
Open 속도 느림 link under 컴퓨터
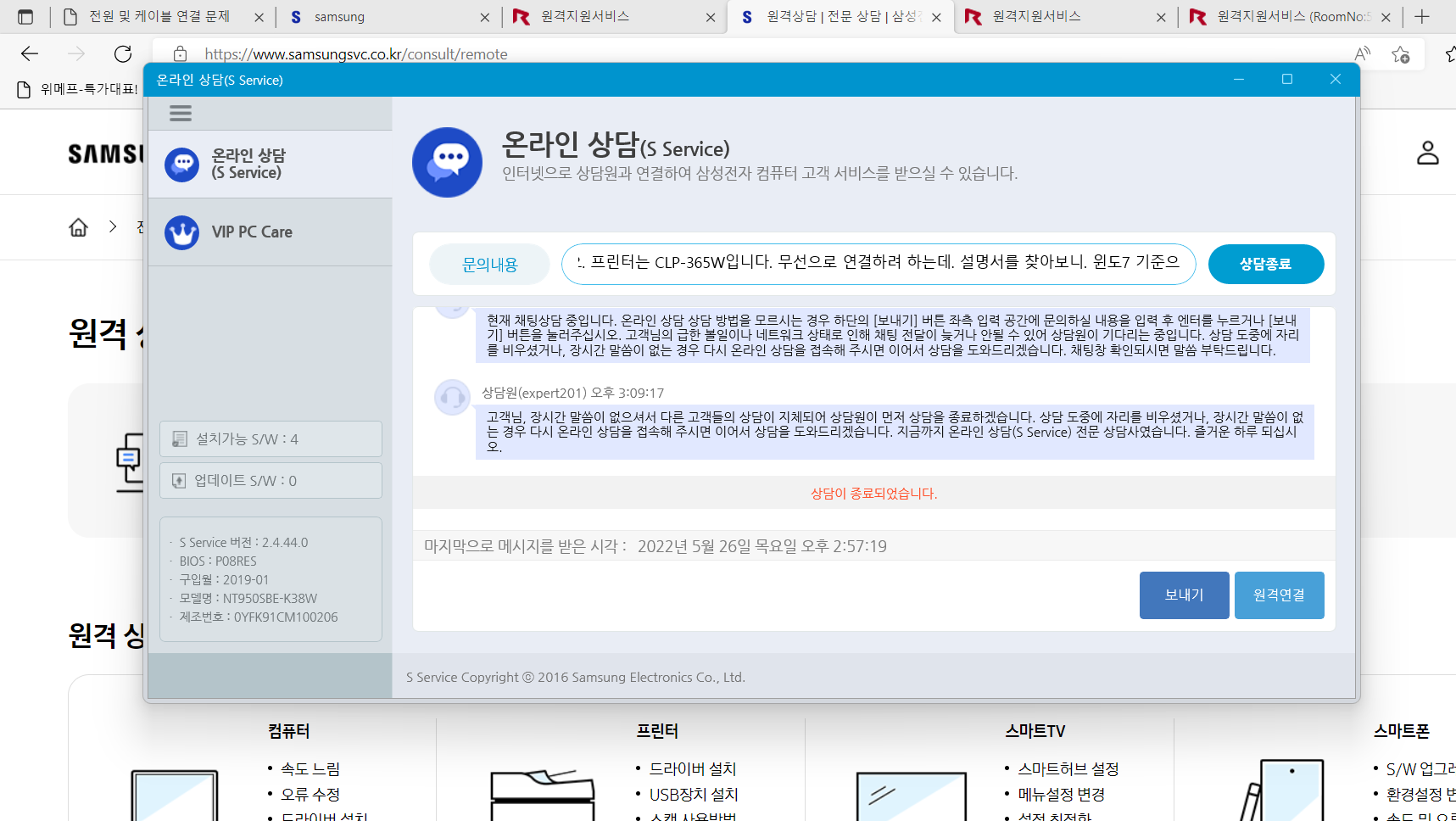(310, 769)
